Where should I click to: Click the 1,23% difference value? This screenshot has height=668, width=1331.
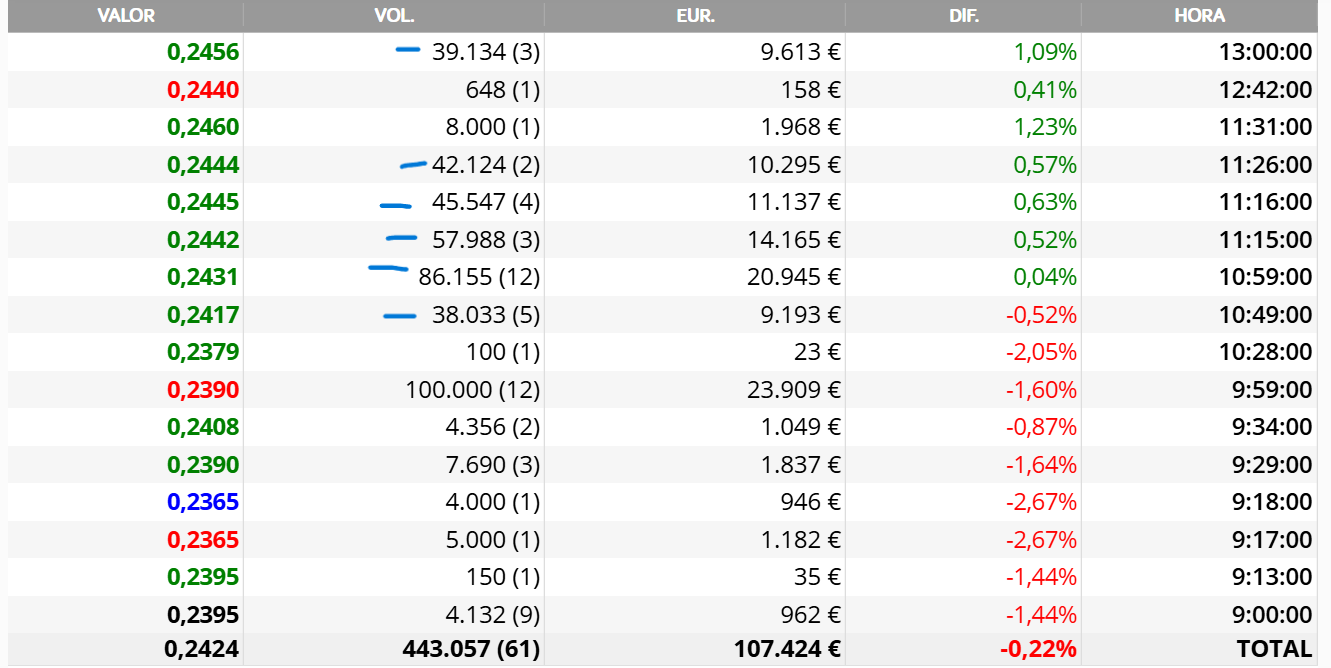coord(1045,127)
